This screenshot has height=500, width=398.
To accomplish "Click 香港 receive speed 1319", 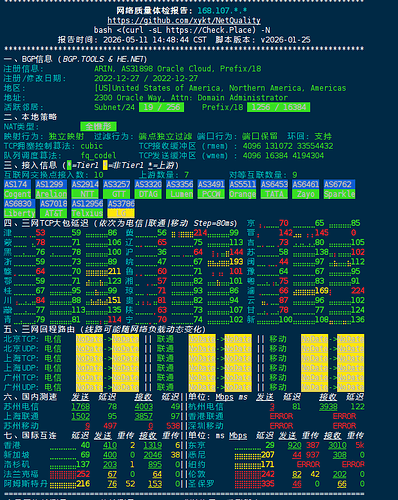I will 153,445.
